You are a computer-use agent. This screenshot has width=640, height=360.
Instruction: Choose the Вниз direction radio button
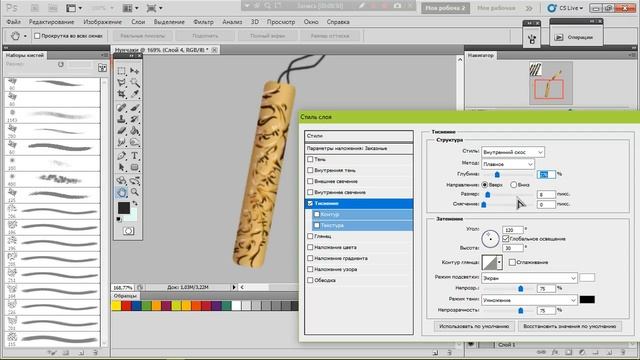513,185
